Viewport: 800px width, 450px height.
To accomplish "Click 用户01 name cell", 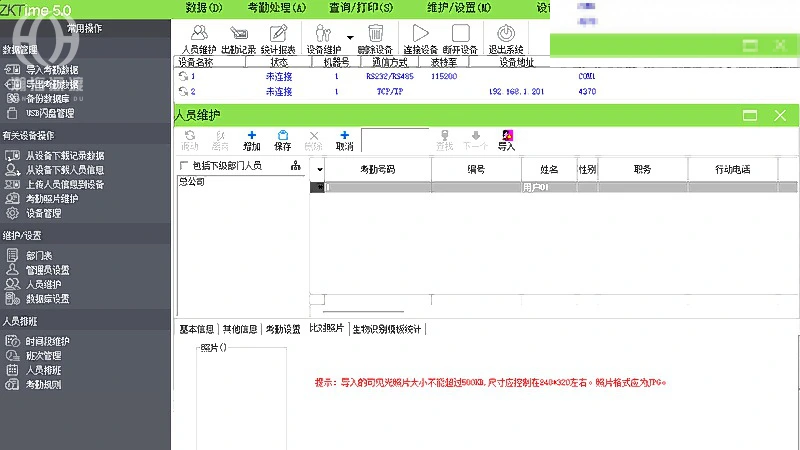I will (549, 187).
